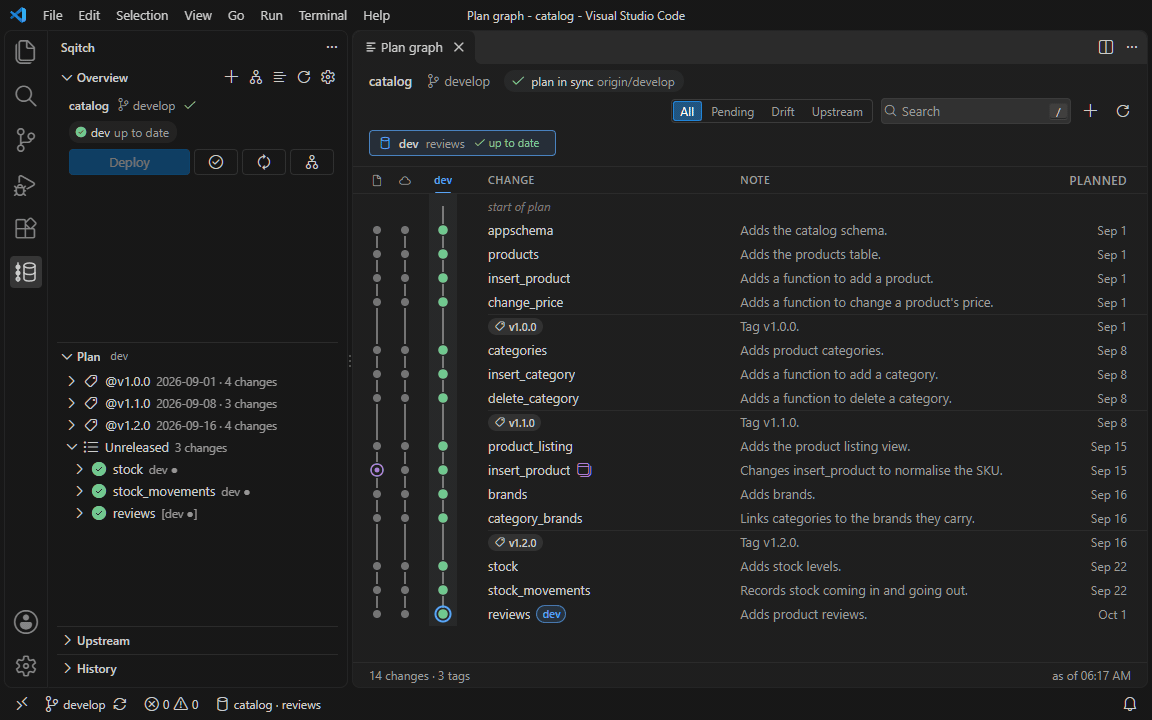Image resolution: width=1152 pixels, height=720 pixels.
Task: Click the list icon in Overview header
Action: click(x=279, y=77)
